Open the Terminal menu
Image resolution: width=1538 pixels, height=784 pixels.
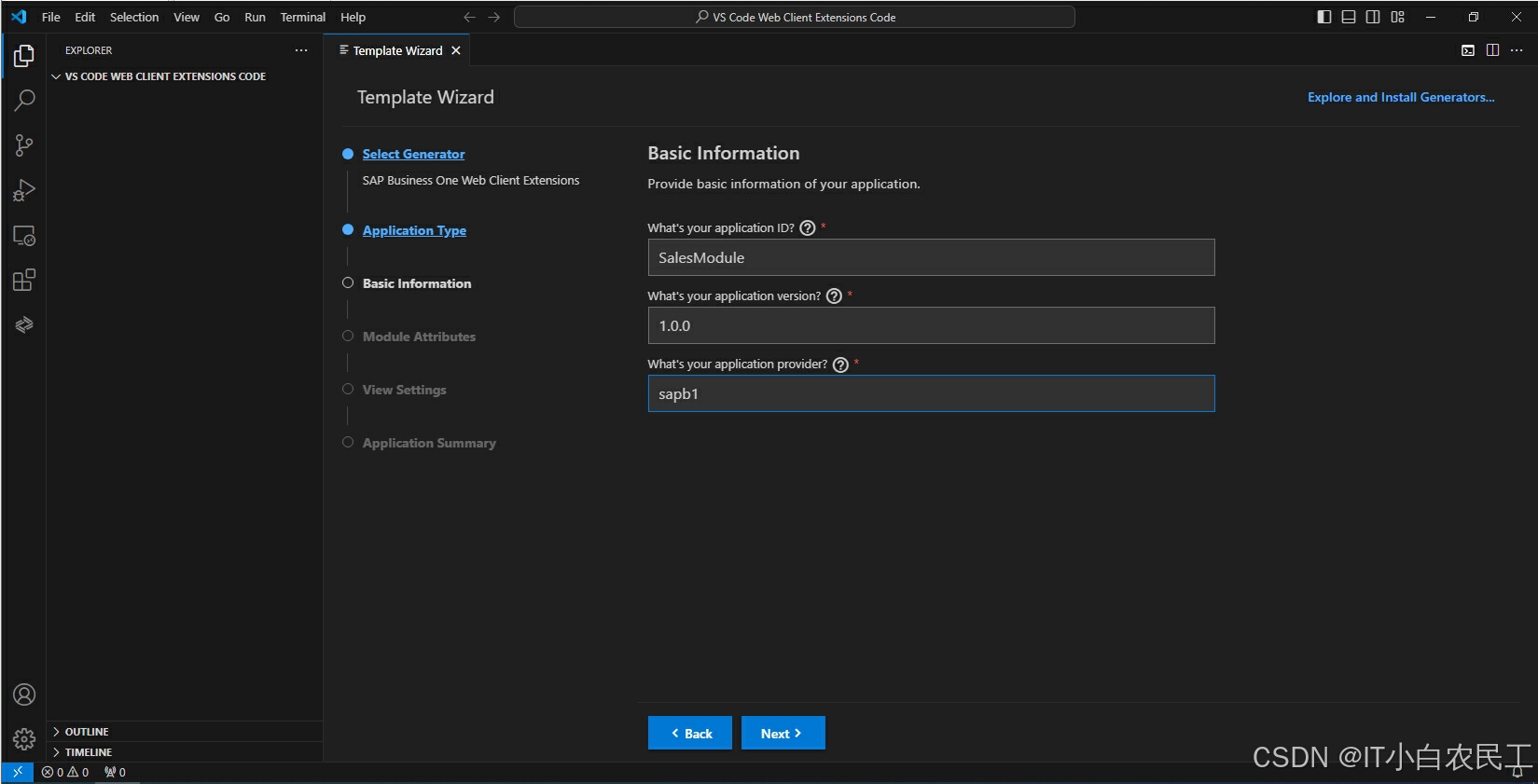coord(303,17)
